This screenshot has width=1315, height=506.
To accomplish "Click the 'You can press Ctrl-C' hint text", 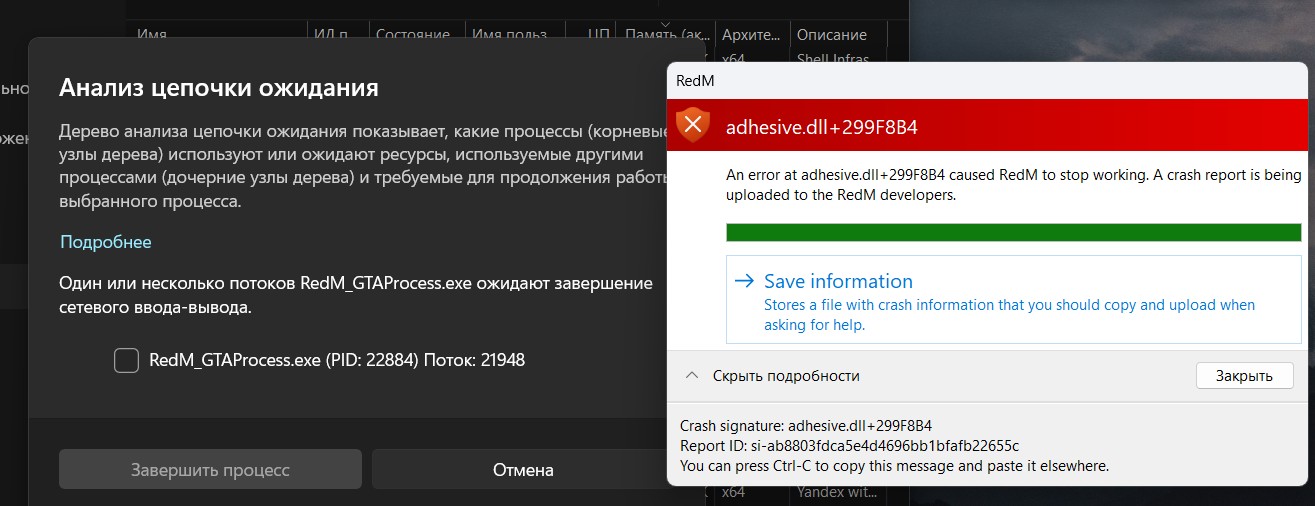I will 894,465.
